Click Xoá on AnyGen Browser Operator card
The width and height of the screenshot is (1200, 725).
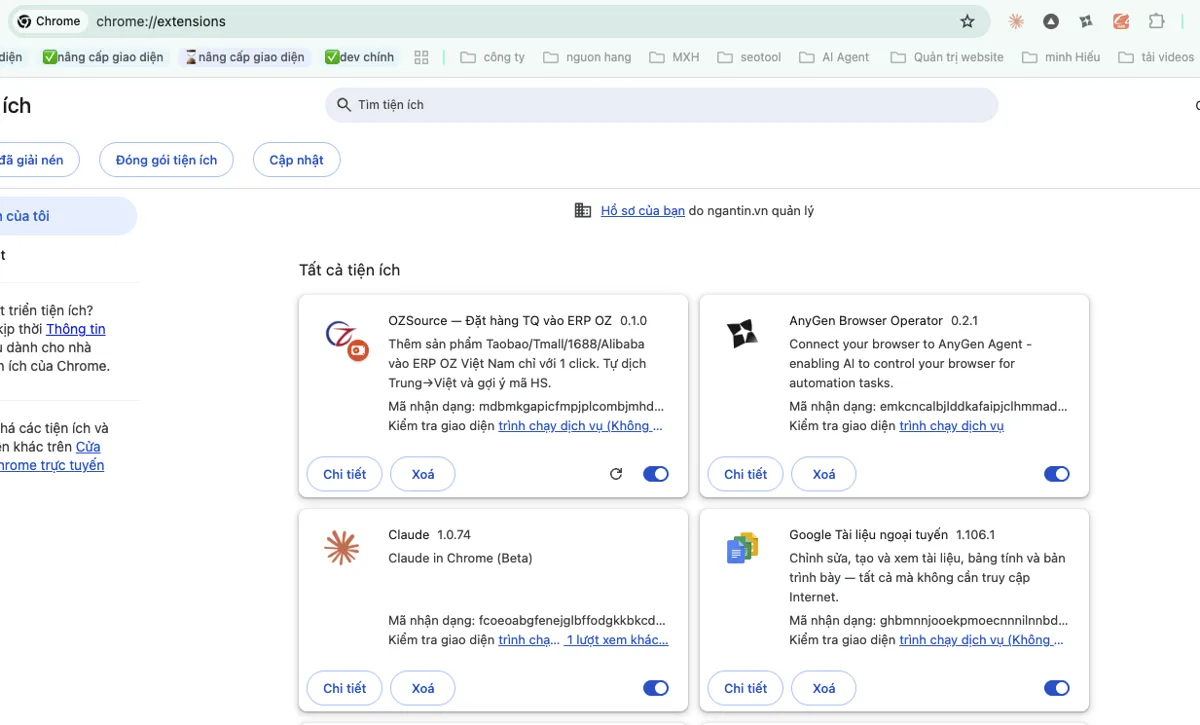[824, 474]
